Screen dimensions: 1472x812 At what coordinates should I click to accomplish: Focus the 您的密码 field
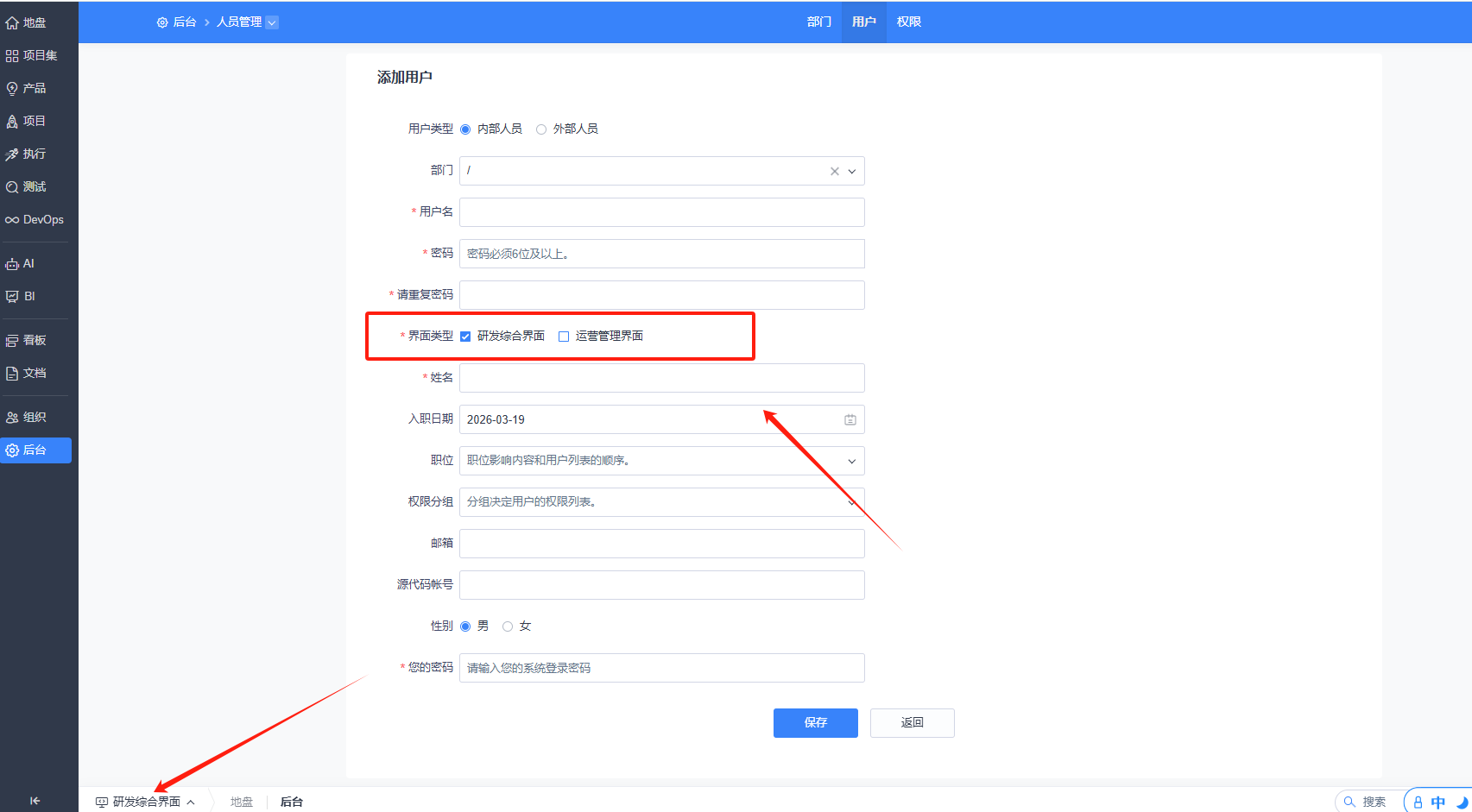pyautogui.click(x=662, y=668)
